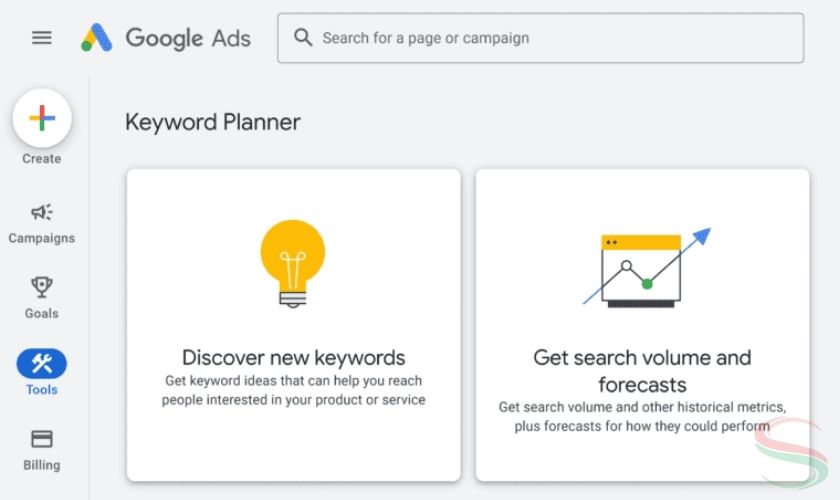Select the Goals label in sidebar
This screenshot has height=500, width=840.
pos(42,314)
